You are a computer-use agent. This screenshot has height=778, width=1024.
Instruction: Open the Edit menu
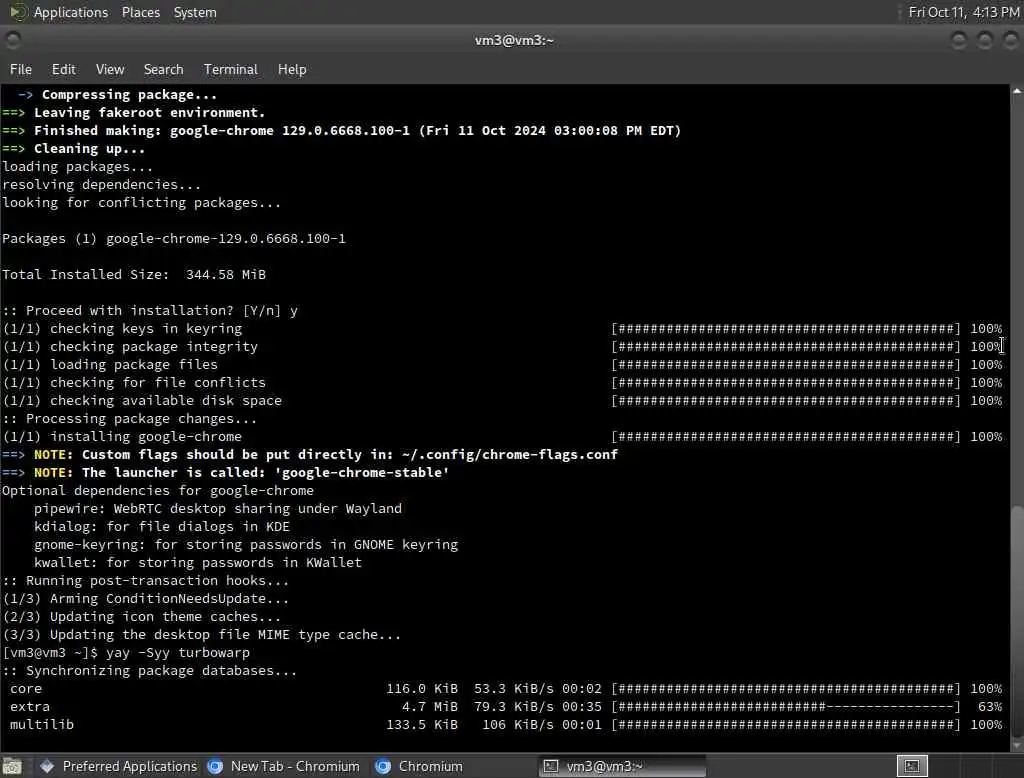[63, 69]
